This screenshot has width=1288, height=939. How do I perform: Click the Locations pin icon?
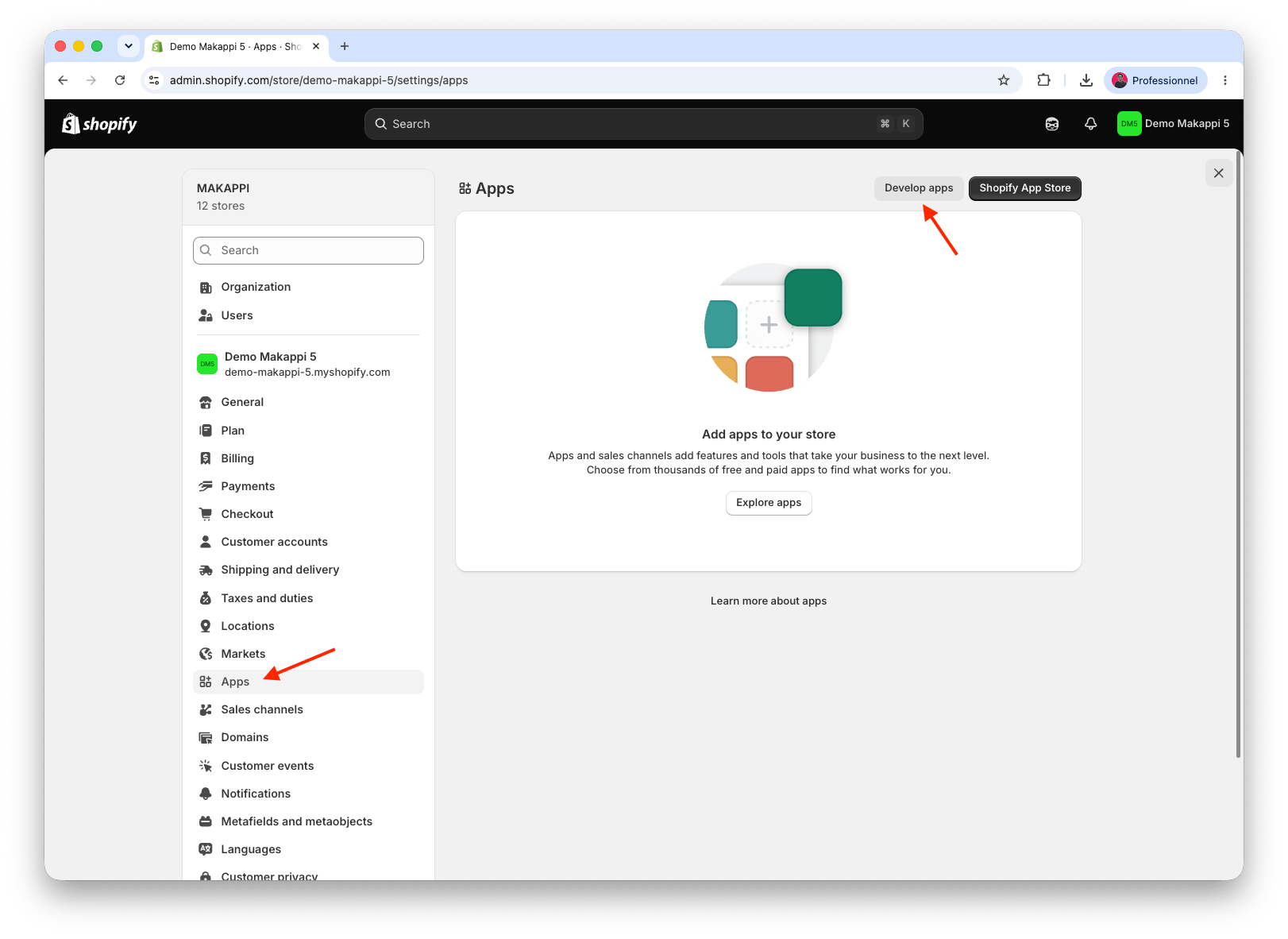coord(206,626)
